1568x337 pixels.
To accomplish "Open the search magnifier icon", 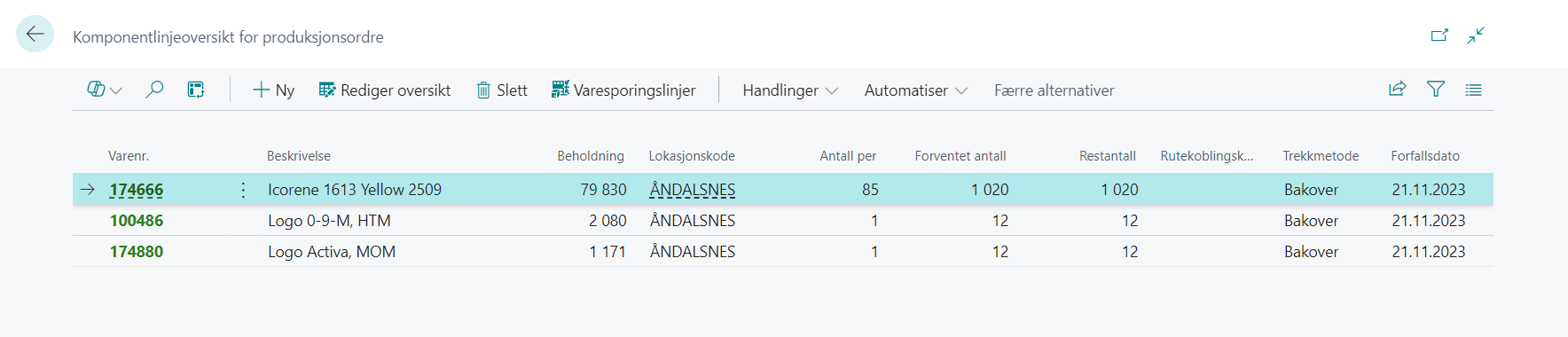I will 154,90.
